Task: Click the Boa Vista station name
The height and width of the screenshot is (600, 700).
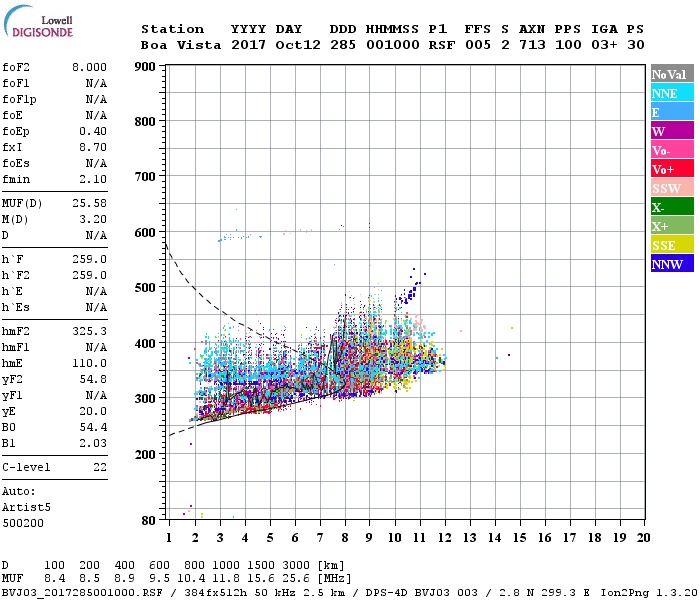Action: pos(181,45)
